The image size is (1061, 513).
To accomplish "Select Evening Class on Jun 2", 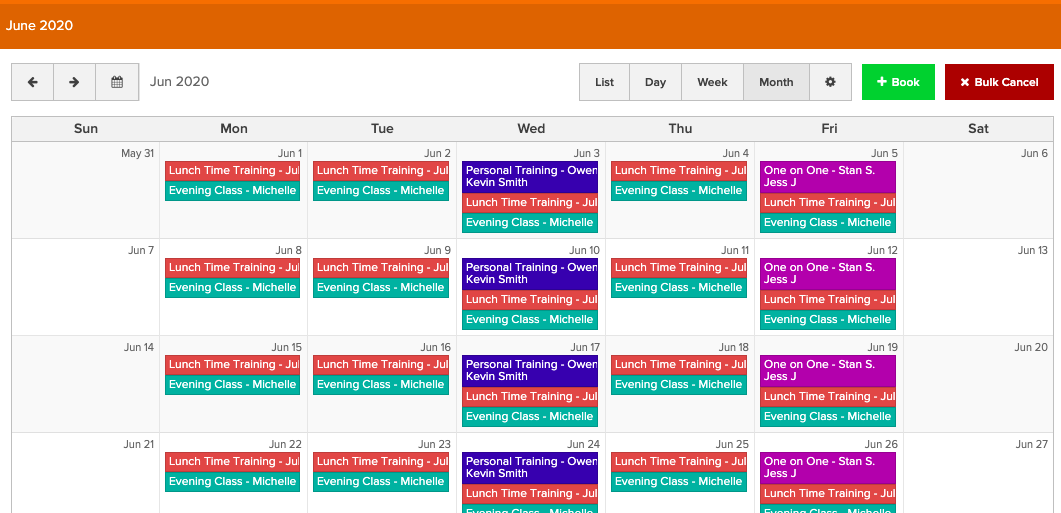I will (x=380, y=191).
